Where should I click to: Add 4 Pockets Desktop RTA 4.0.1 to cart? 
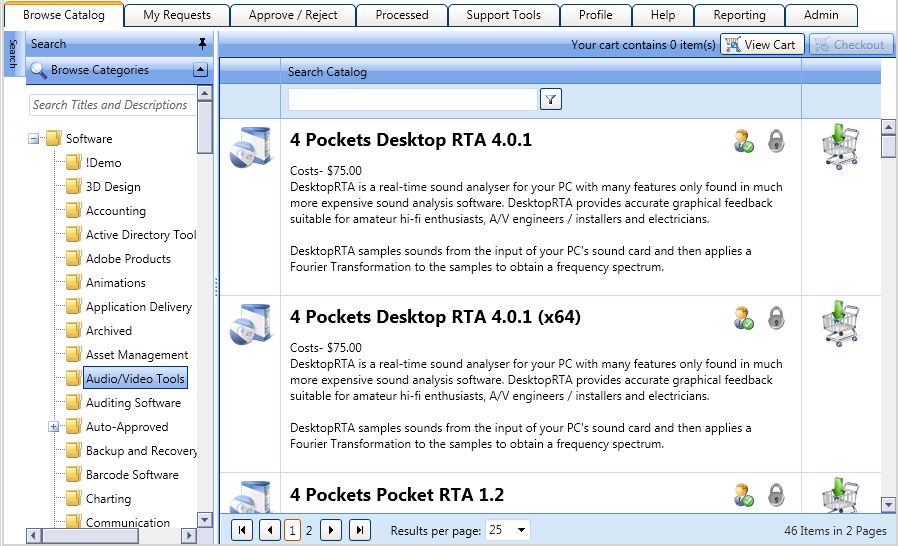point(840,146)
